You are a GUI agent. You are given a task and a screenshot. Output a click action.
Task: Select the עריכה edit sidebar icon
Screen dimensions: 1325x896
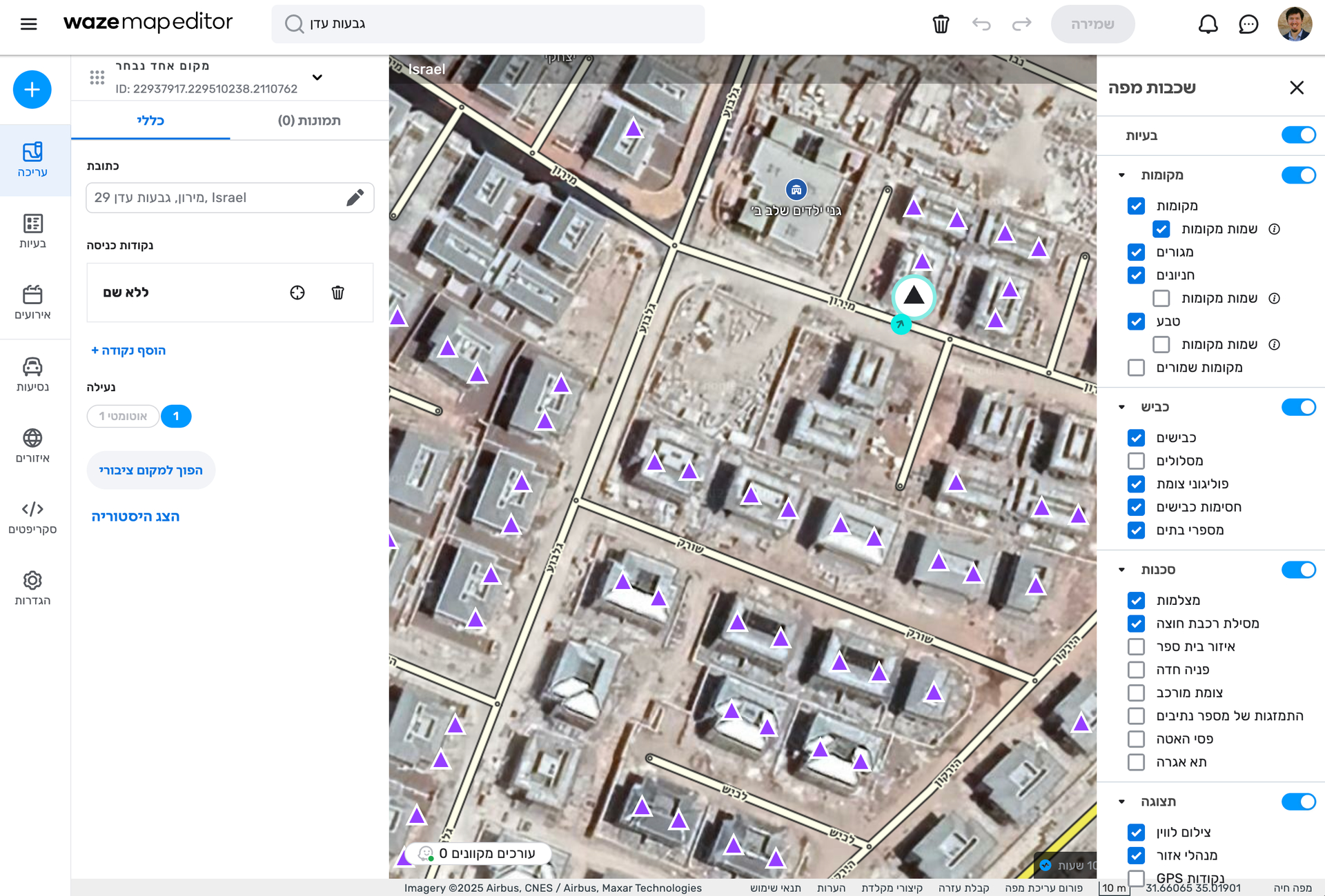[x=32, y=160]
